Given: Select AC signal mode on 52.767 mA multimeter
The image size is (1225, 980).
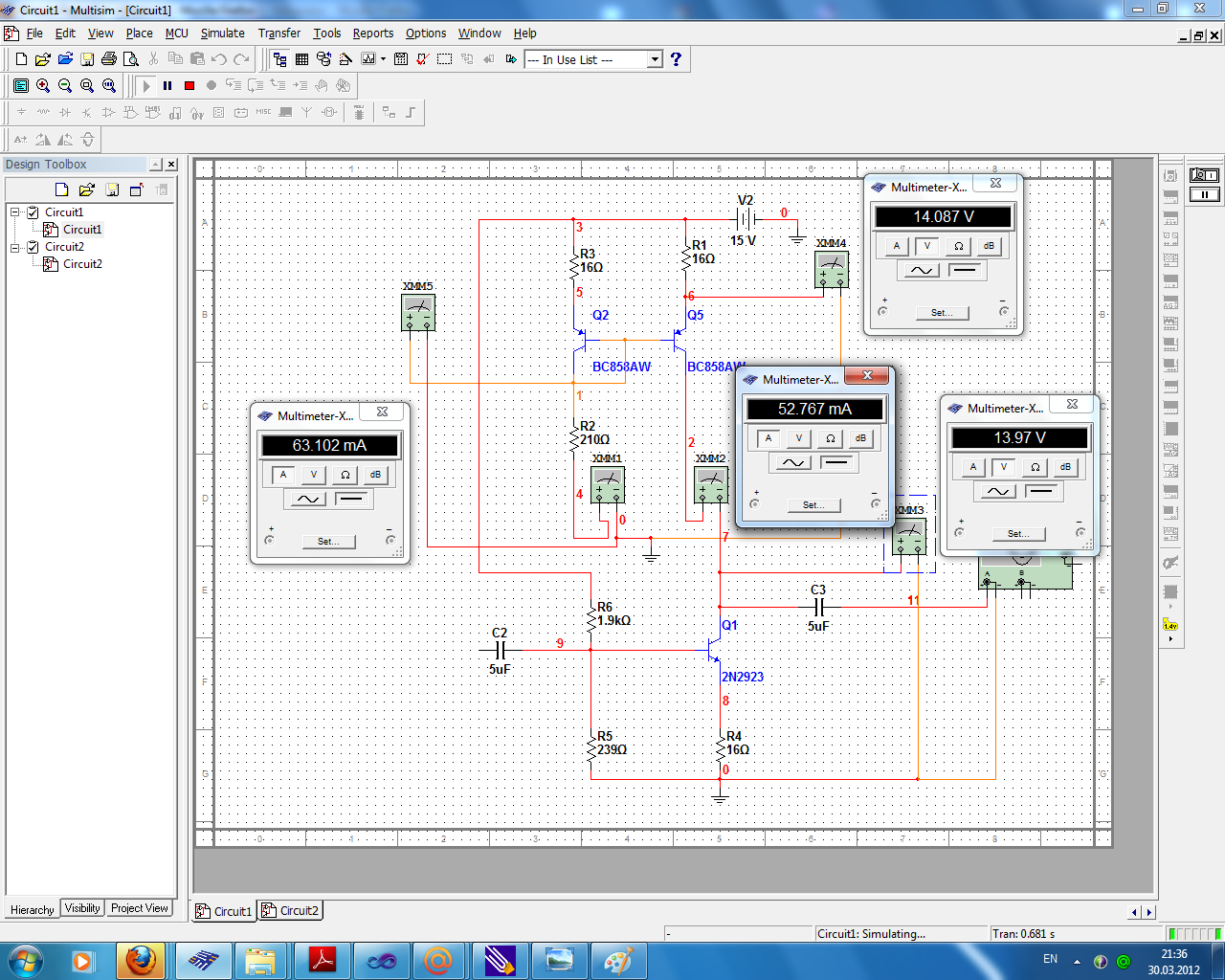Looking at the screenshot, I should (792, 463).
